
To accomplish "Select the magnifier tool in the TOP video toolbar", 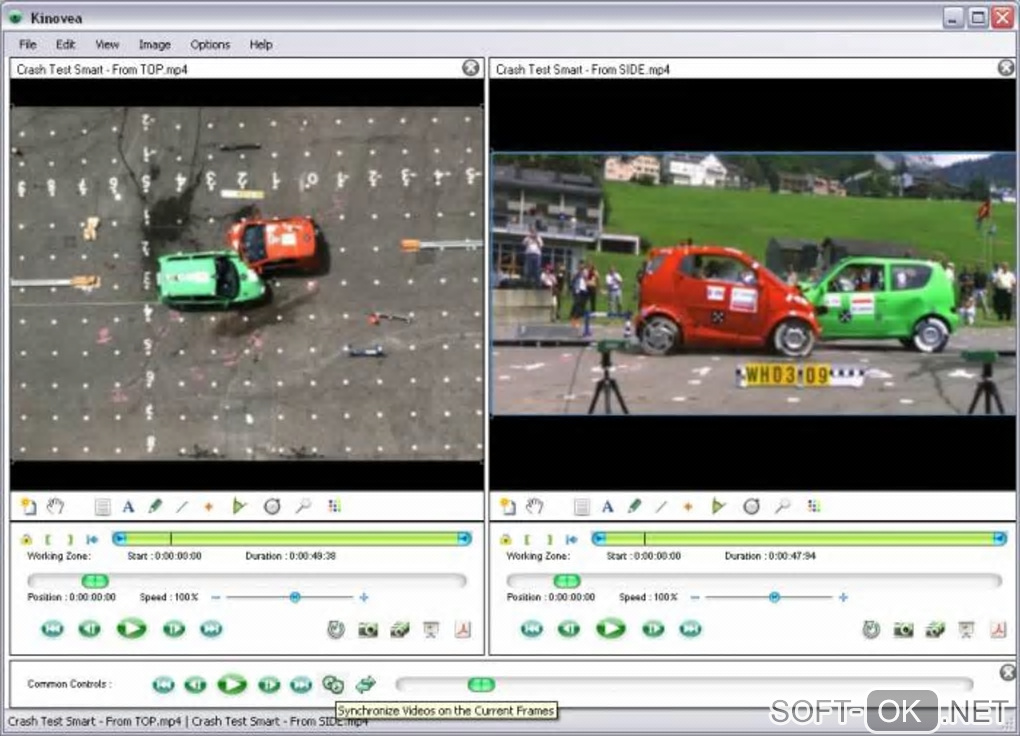I will click(x=303, y=506).
